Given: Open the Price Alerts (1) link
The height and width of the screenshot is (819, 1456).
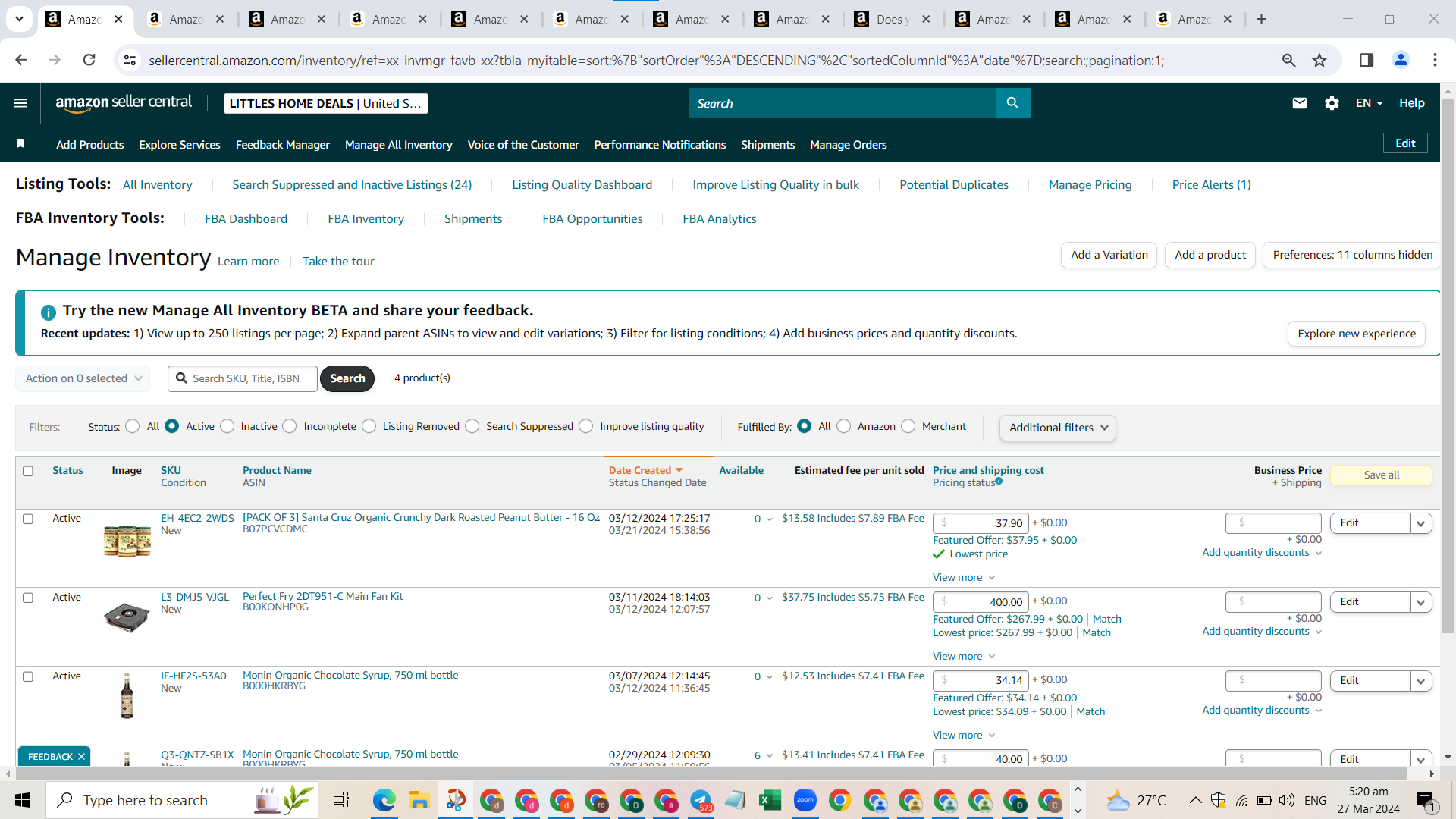Looking at the screenshot, I should click(x=1211, y=184).
